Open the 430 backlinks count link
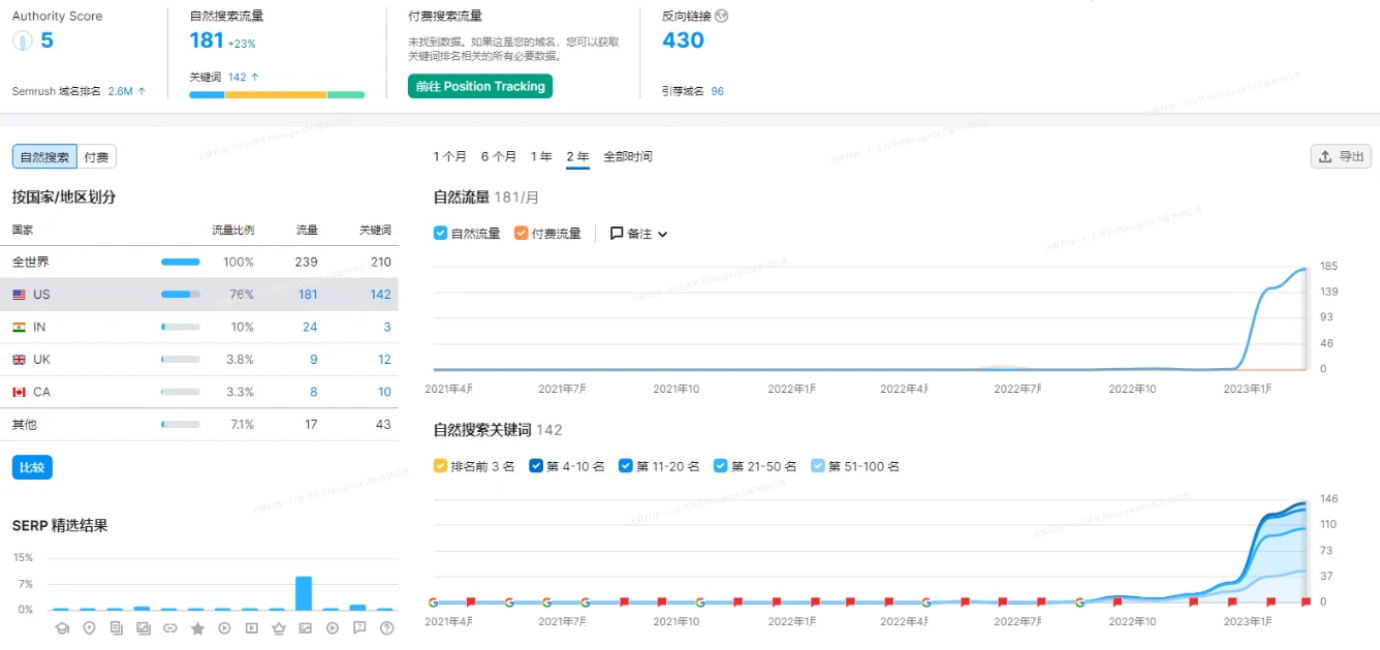 tap(683, 40)
